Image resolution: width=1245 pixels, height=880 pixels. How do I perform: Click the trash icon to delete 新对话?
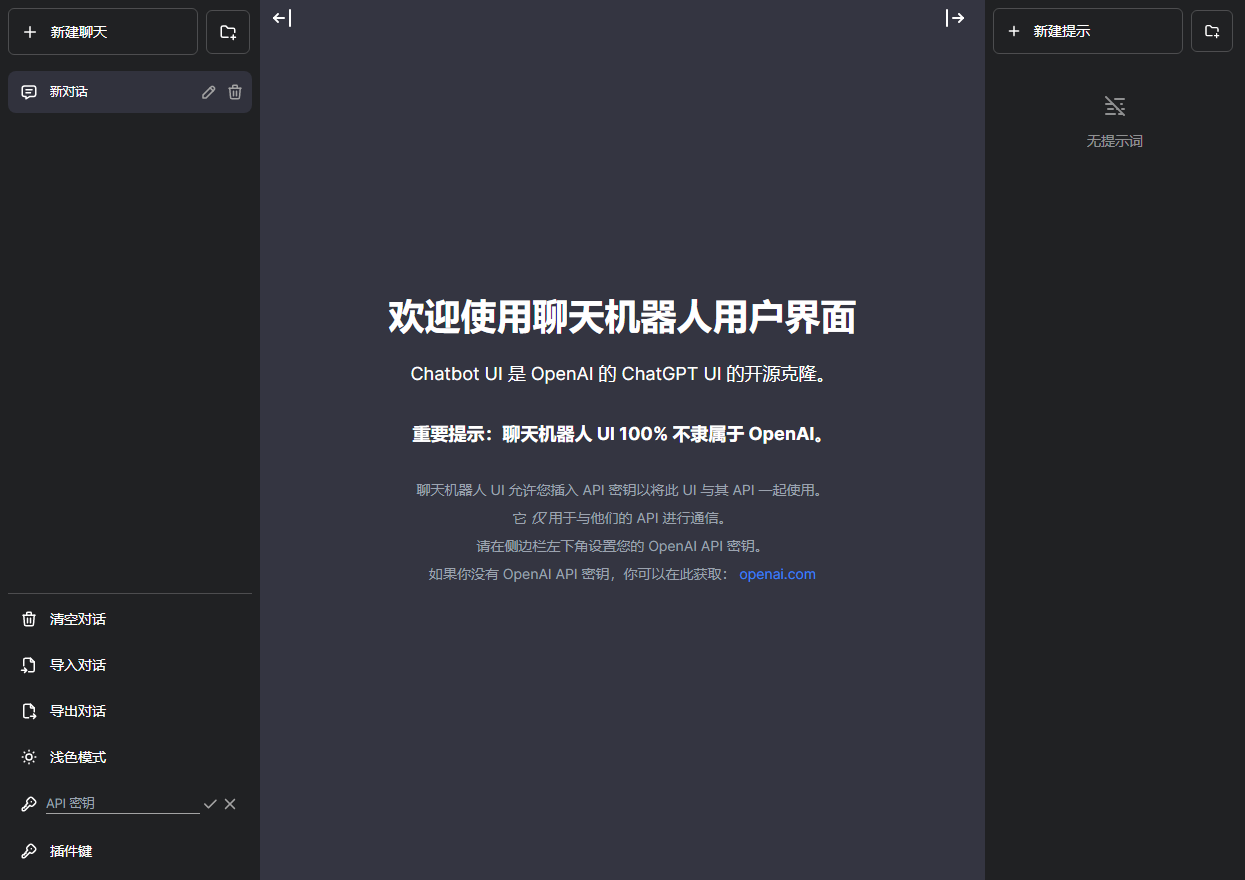click(x=234, y=92)
